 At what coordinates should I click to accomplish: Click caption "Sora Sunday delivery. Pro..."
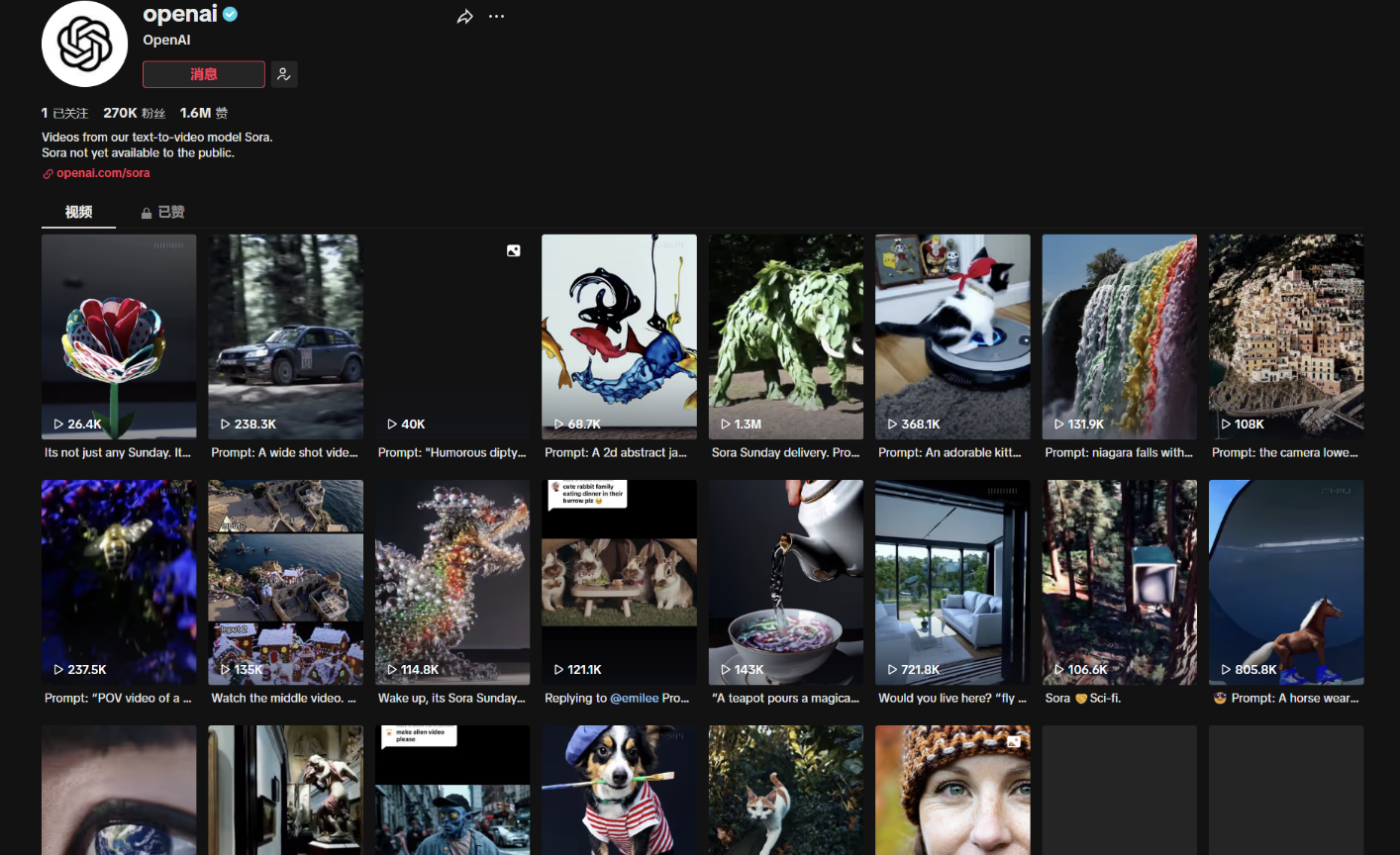pos(786,452)
